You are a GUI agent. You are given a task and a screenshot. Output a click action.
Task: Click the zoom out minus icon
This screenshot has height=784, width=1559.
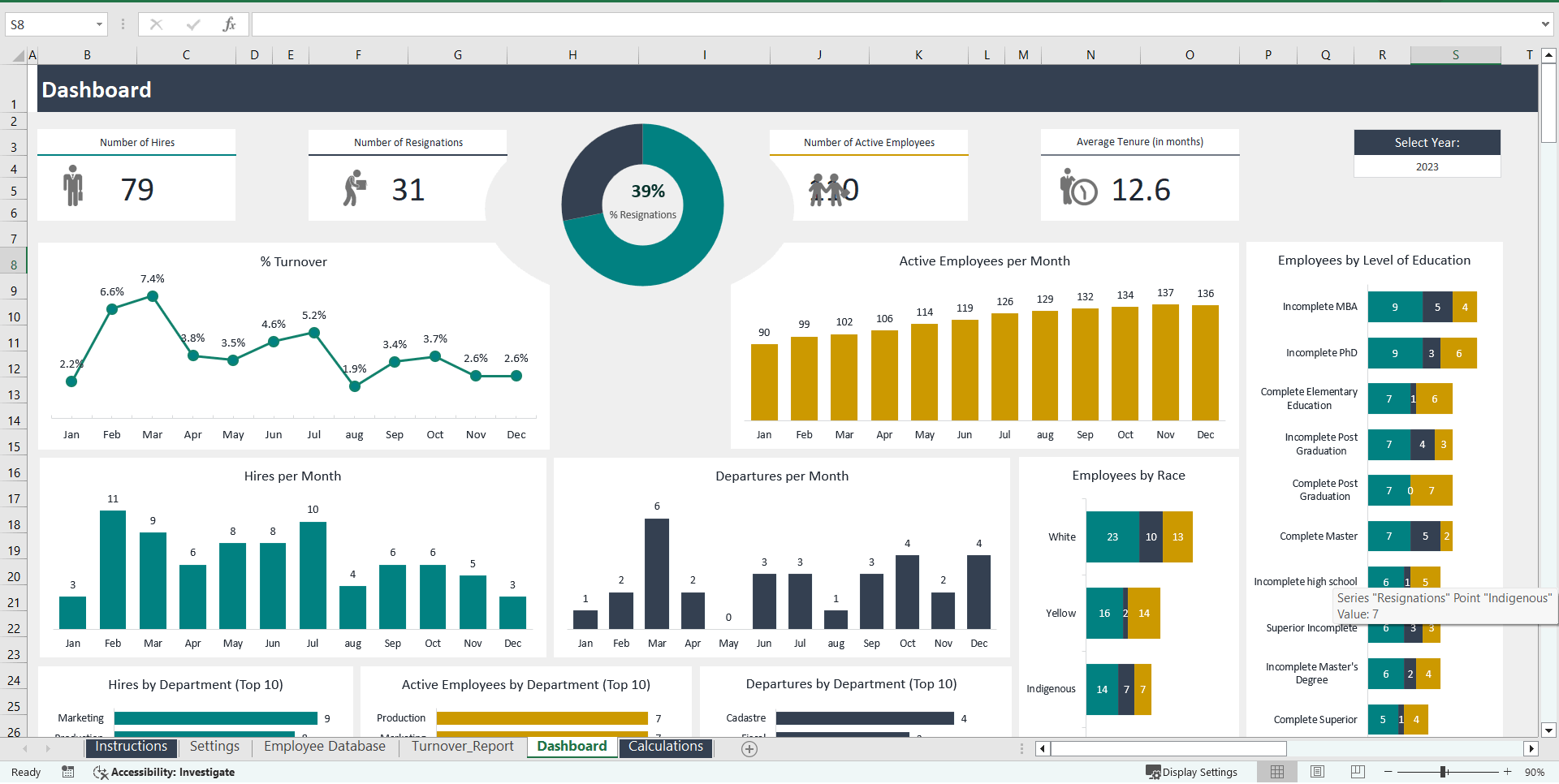[1388, 772]
